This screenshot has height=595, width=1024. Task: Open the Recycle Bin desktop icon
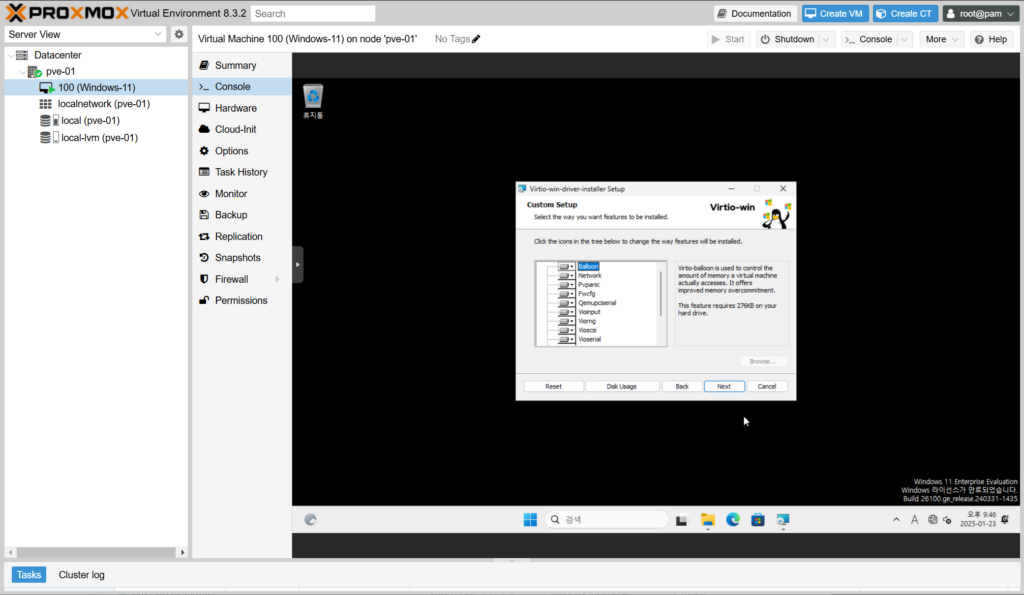click(313, 98)
